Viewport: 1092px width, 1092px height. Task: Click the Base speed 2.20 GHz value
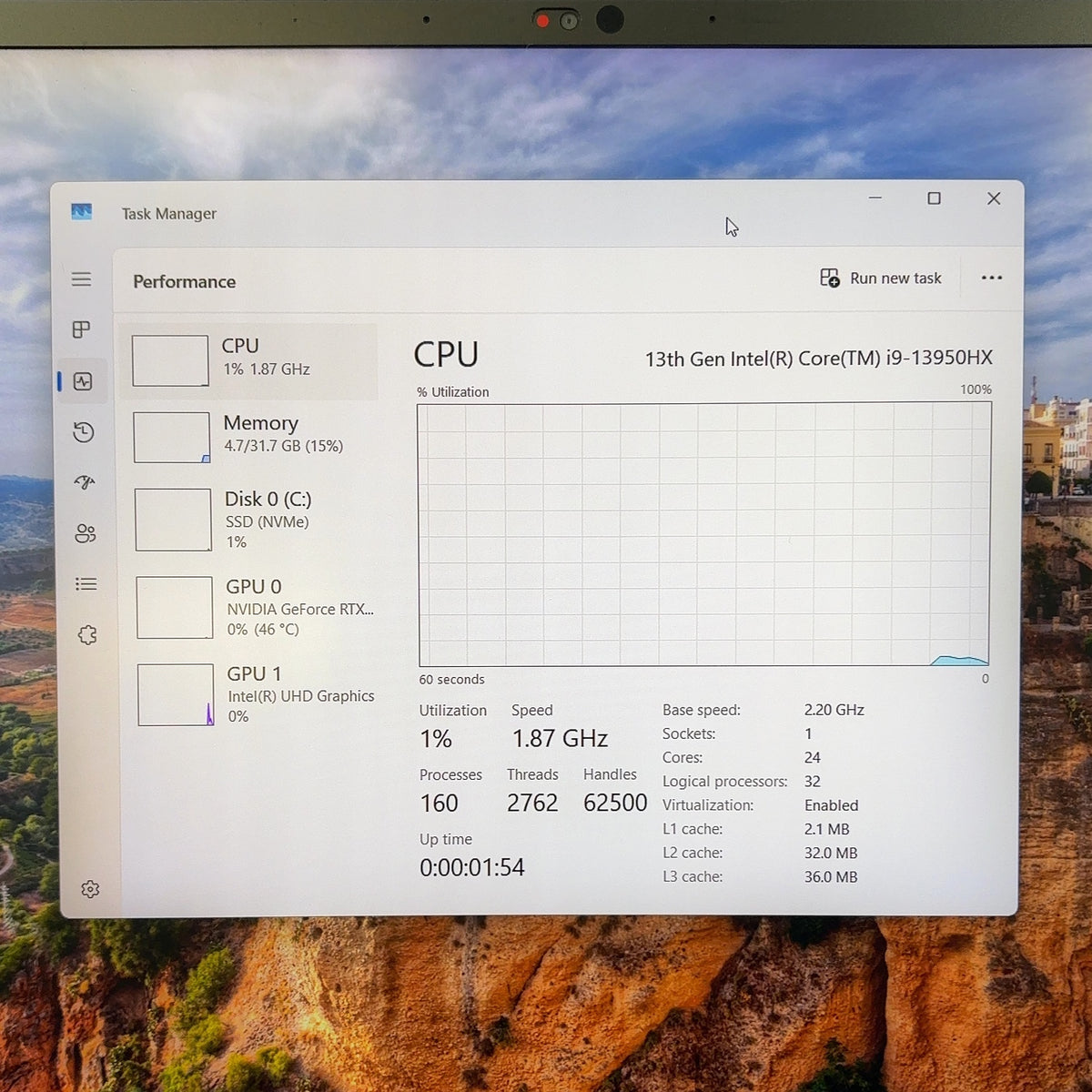834,710
